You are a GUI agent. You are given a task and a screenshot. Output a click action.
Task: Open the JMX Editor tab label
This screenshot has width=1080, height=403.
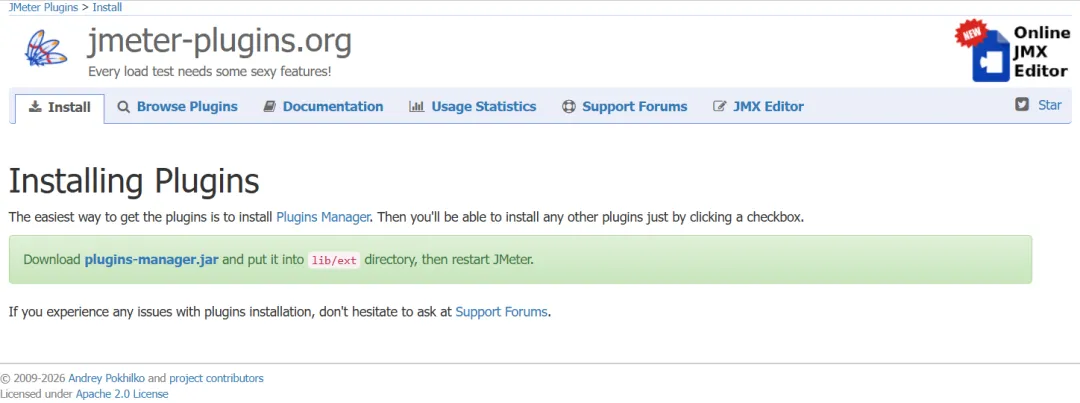tap(768, 107)
